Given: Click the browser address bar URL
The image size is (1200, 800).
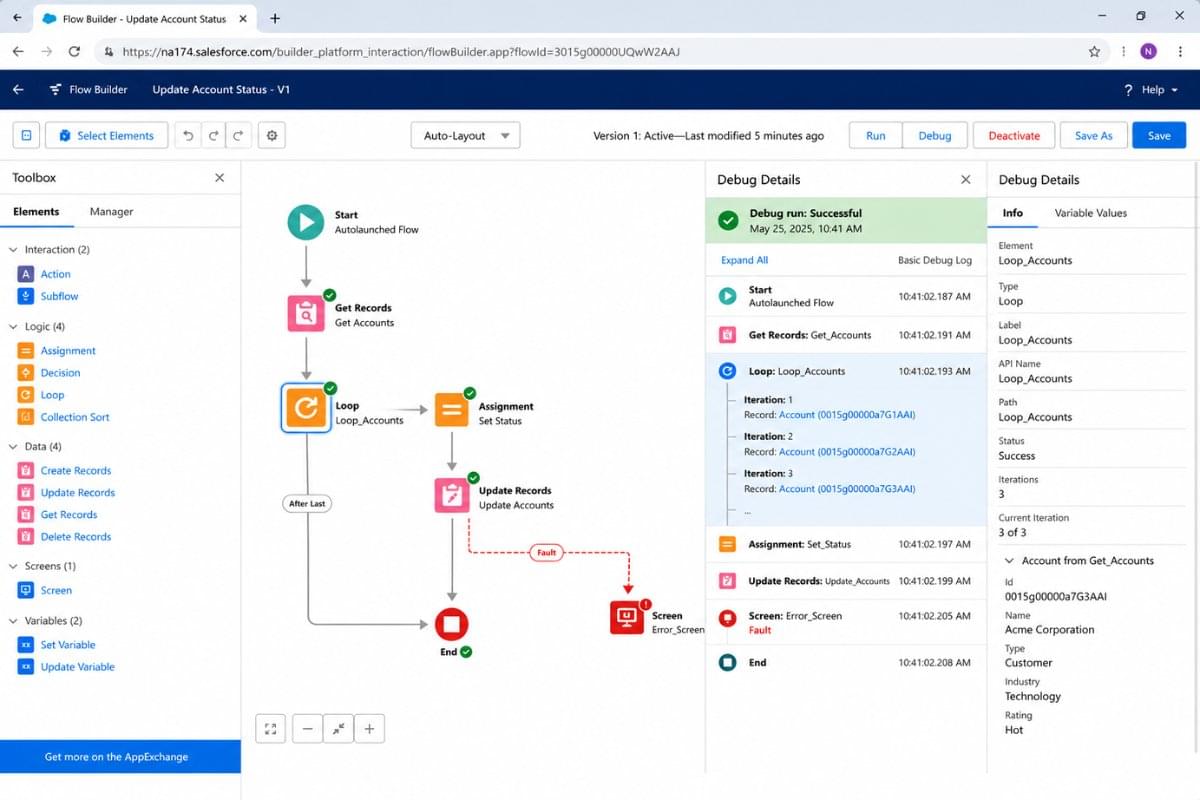Looking at the screenshot, I should click(401, 51).
